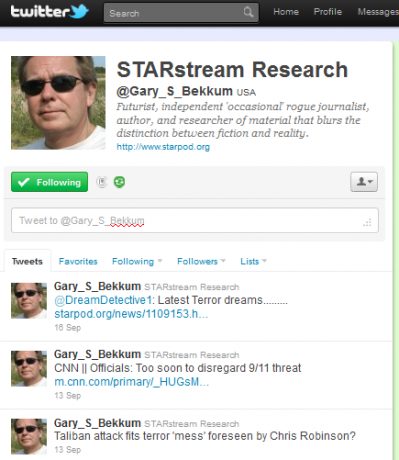This screenshot has height=460, width=399.
Task: Select the Tweets tab
Action: click(27, 261)
